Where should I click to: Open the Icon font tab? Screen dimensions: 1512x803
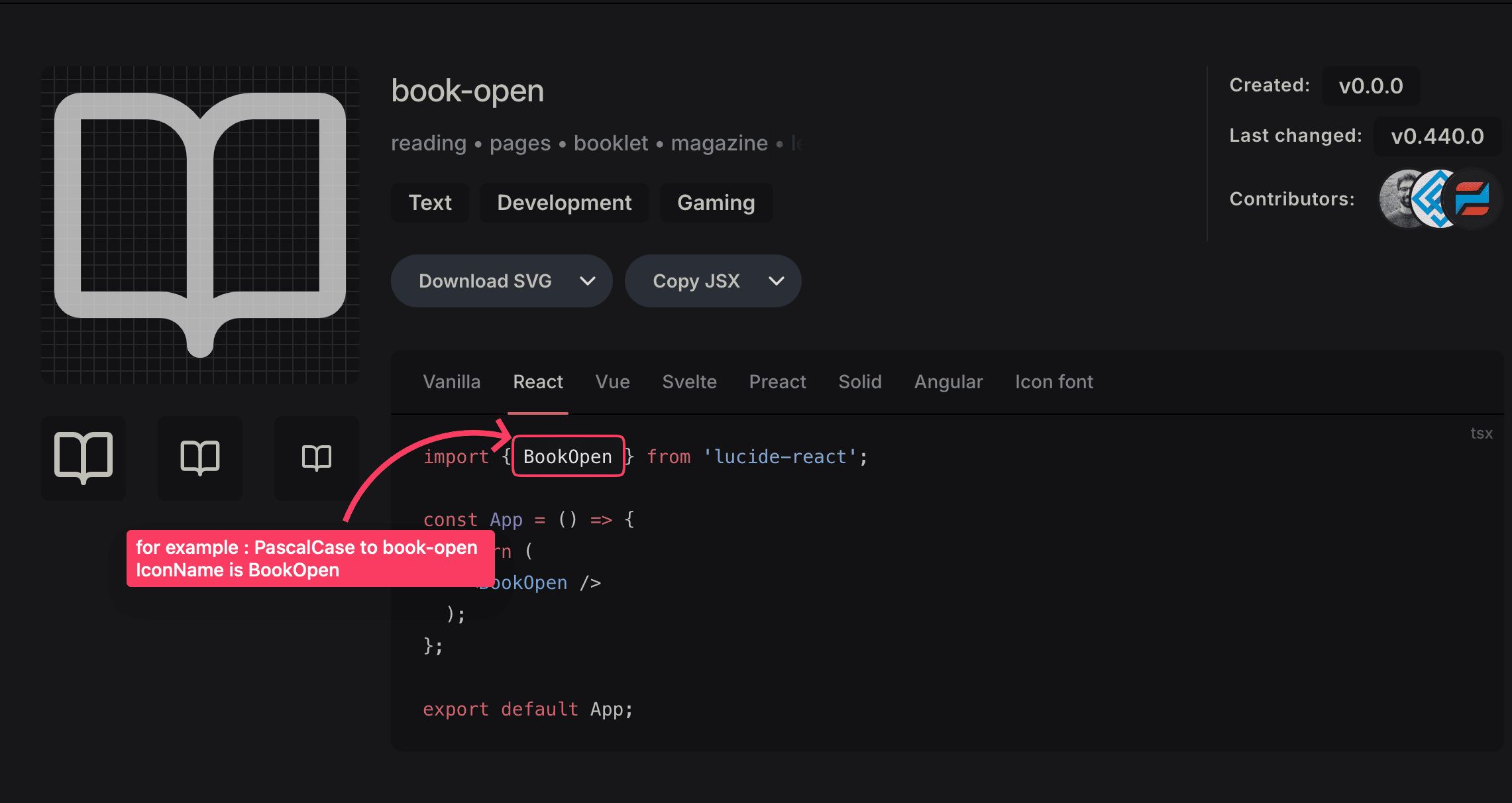point(1053,382)
